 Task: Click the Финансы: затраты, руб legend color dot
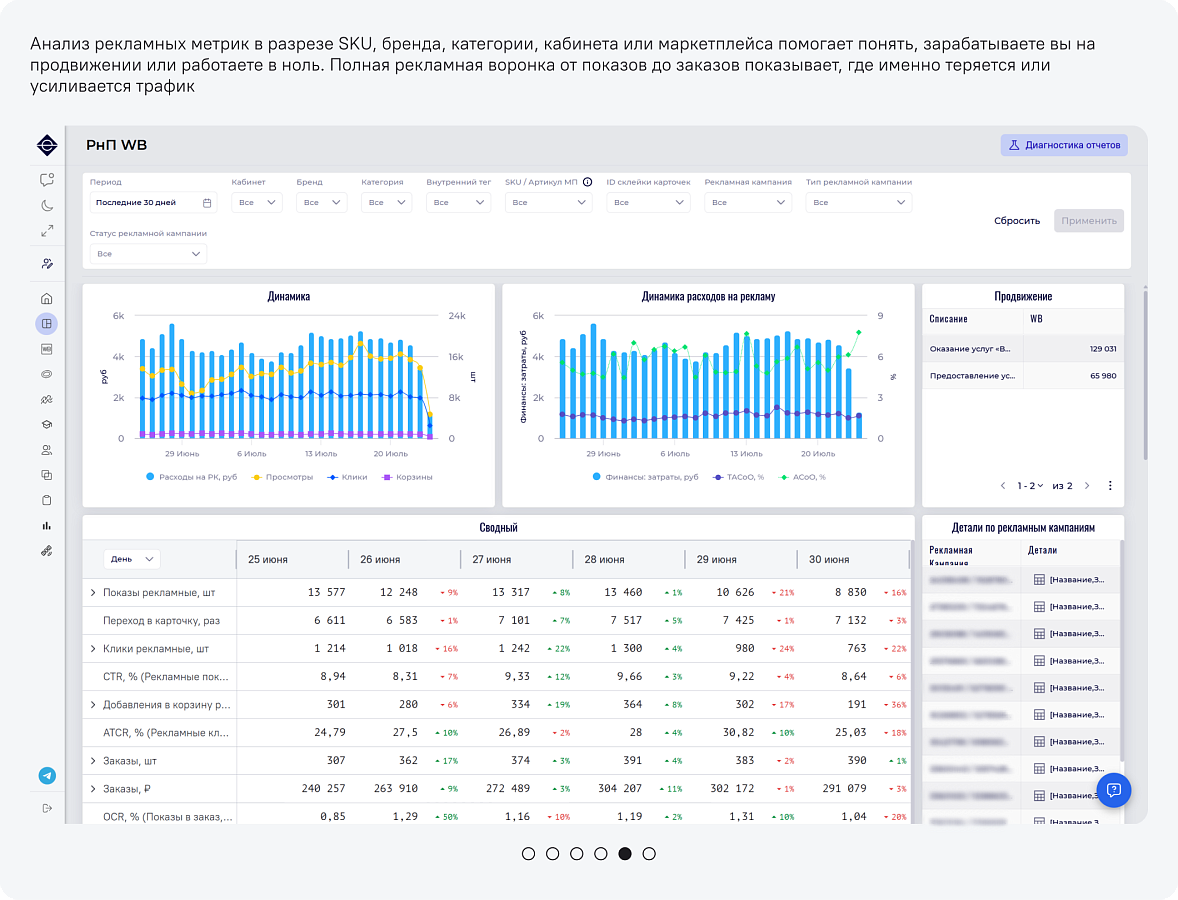[x=597, y=477]
